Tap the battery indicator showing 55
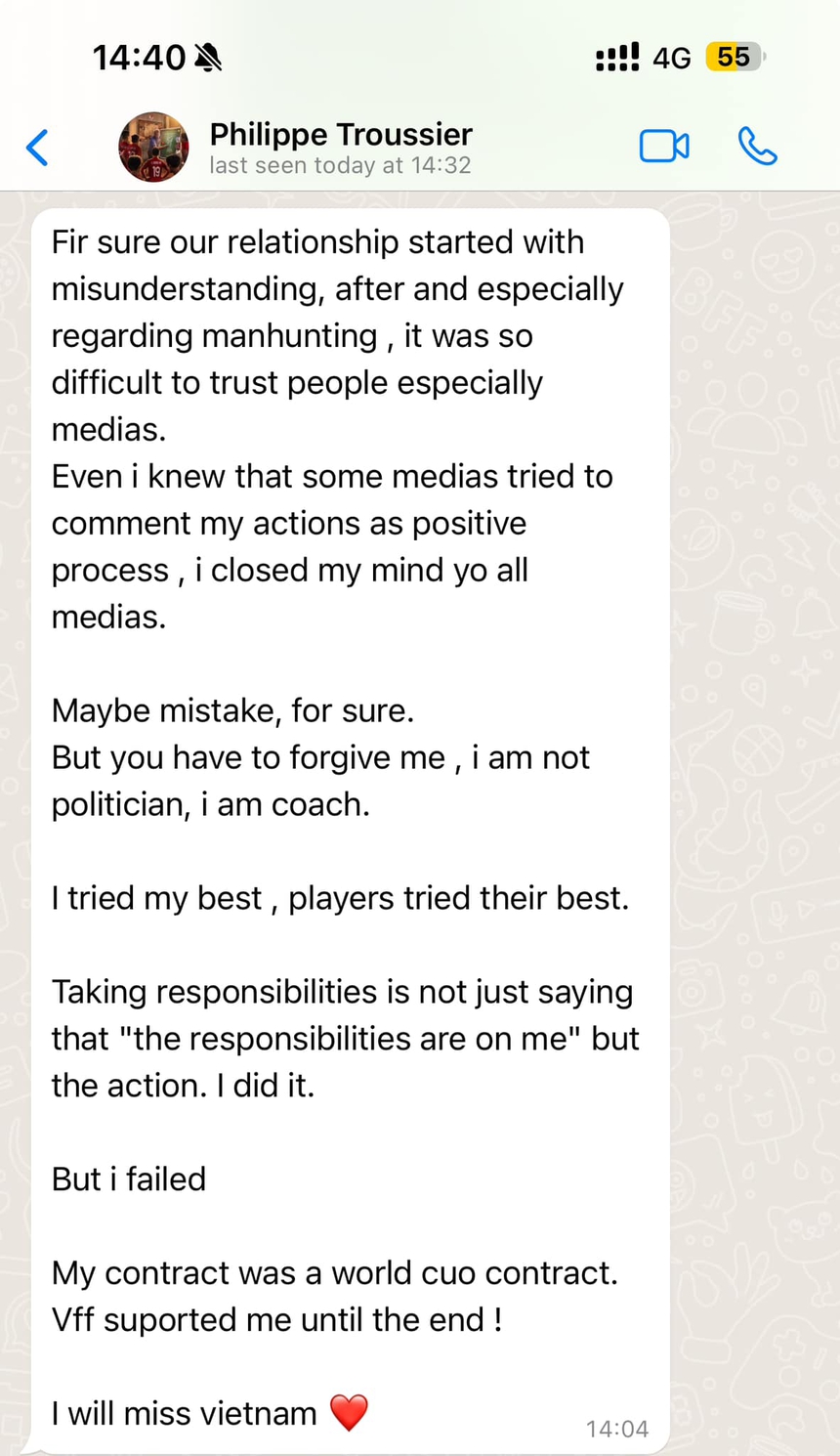840x1456 pixels. coord(735,58)
